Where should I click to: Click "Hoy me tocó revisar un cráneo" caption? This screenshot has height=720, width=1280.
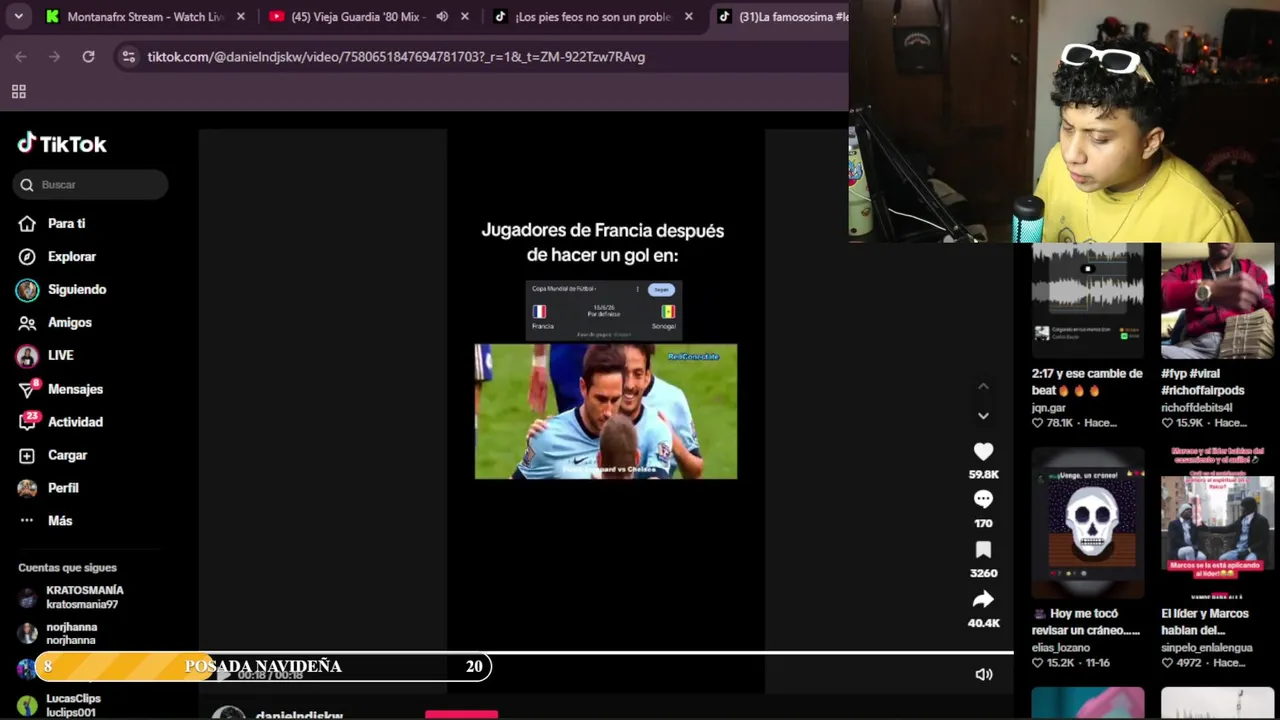pos(1086,621)
